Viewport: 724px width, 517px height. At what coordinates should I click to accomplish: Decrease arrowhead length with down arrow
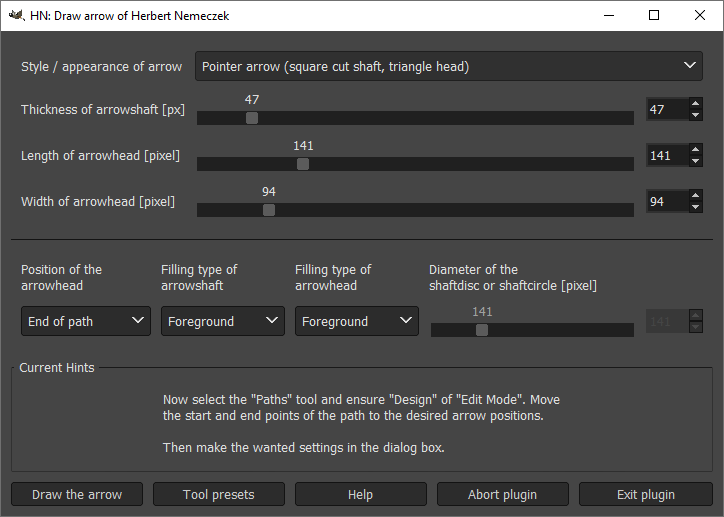(x=695, y=161)
